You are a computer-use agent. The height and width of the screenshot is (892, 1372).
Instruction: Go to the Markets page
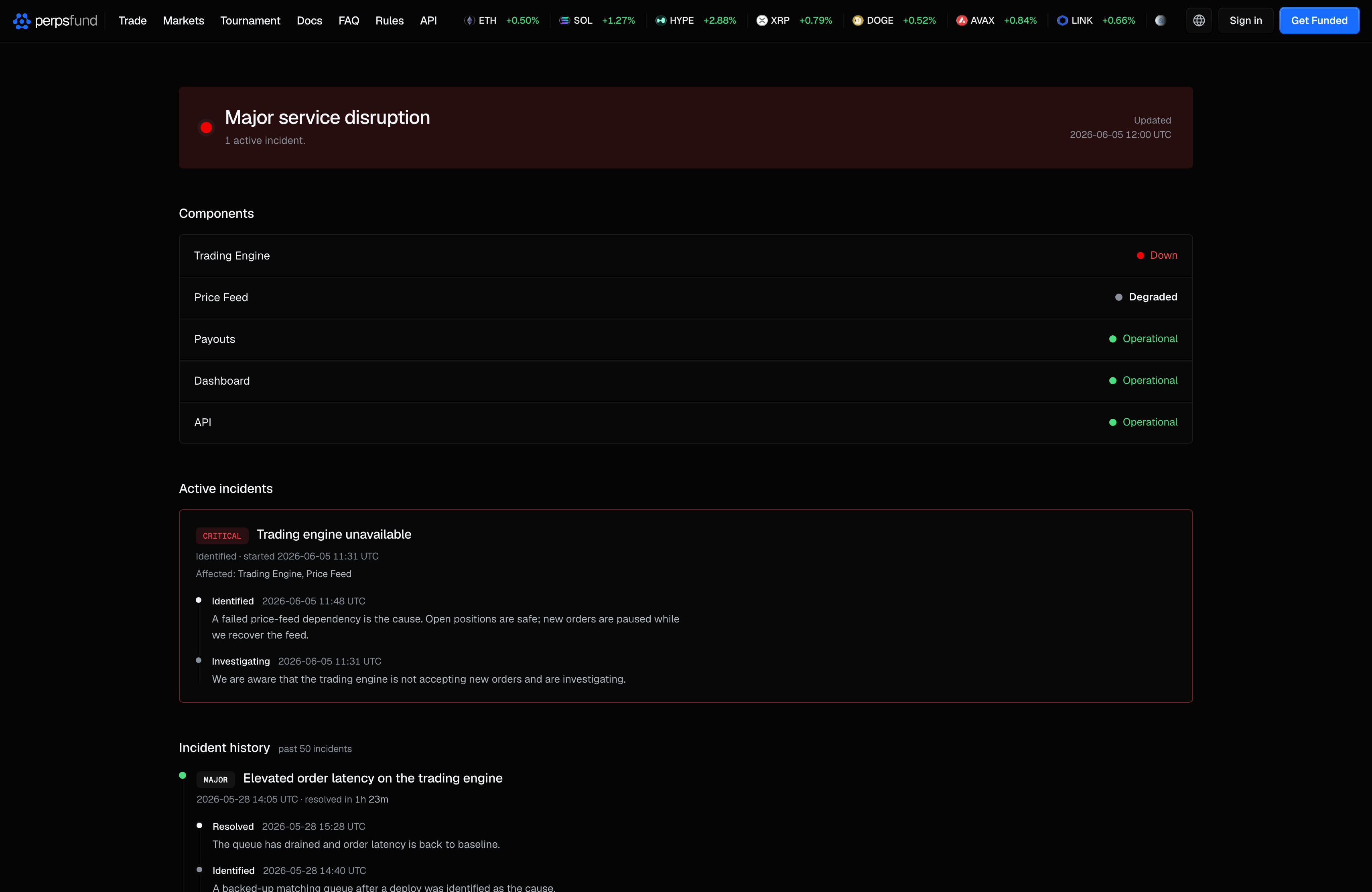coord(183,21)
